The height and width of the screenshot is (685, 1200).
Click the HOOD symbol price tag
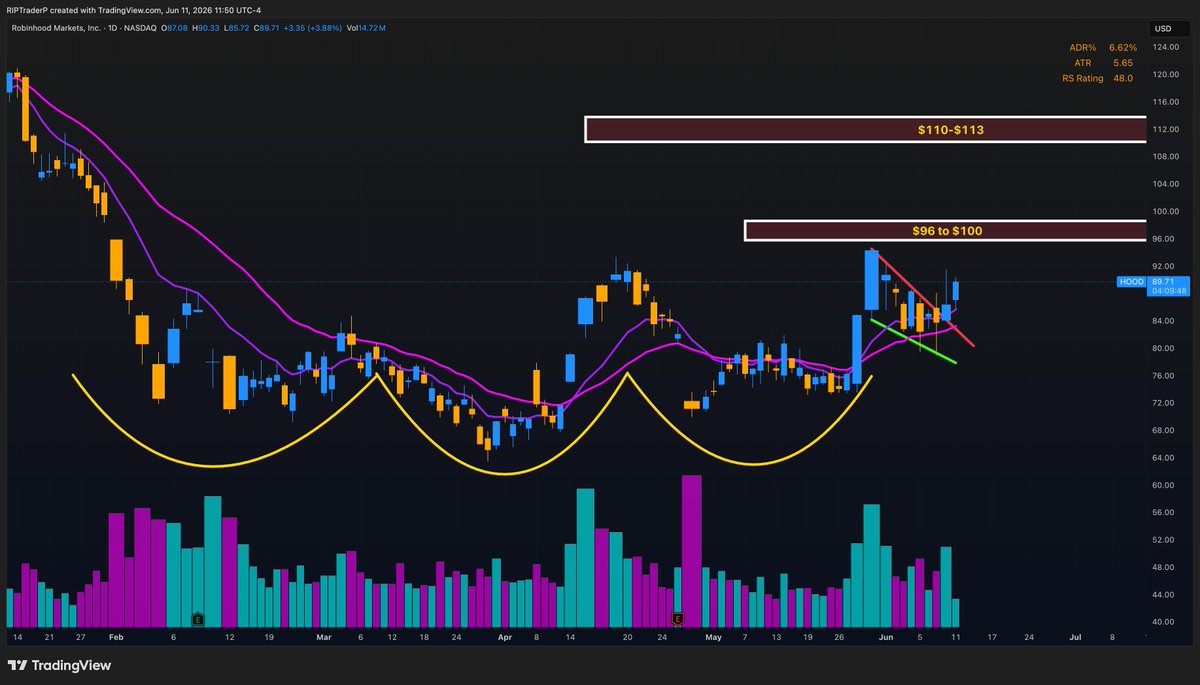[1131, 282]
